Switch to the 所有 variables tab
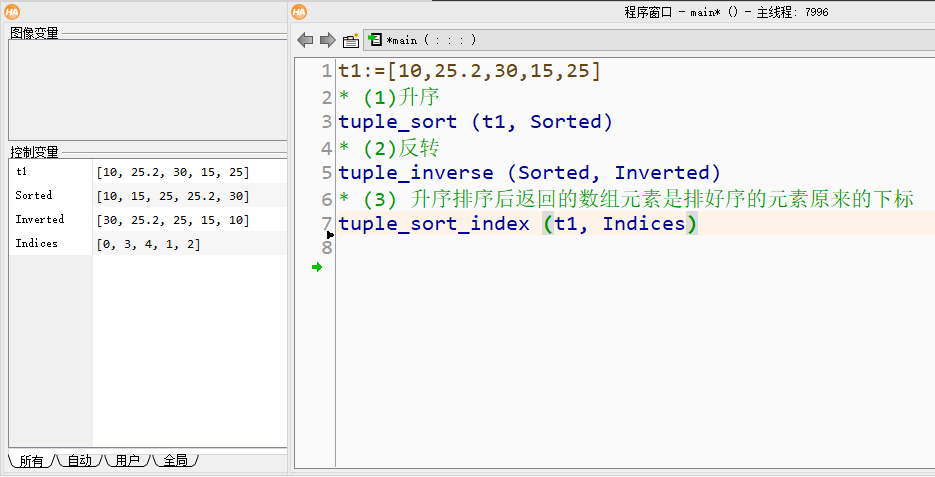Image resolution: width=935 pixels, height=477 pixels. click(32, 460)
